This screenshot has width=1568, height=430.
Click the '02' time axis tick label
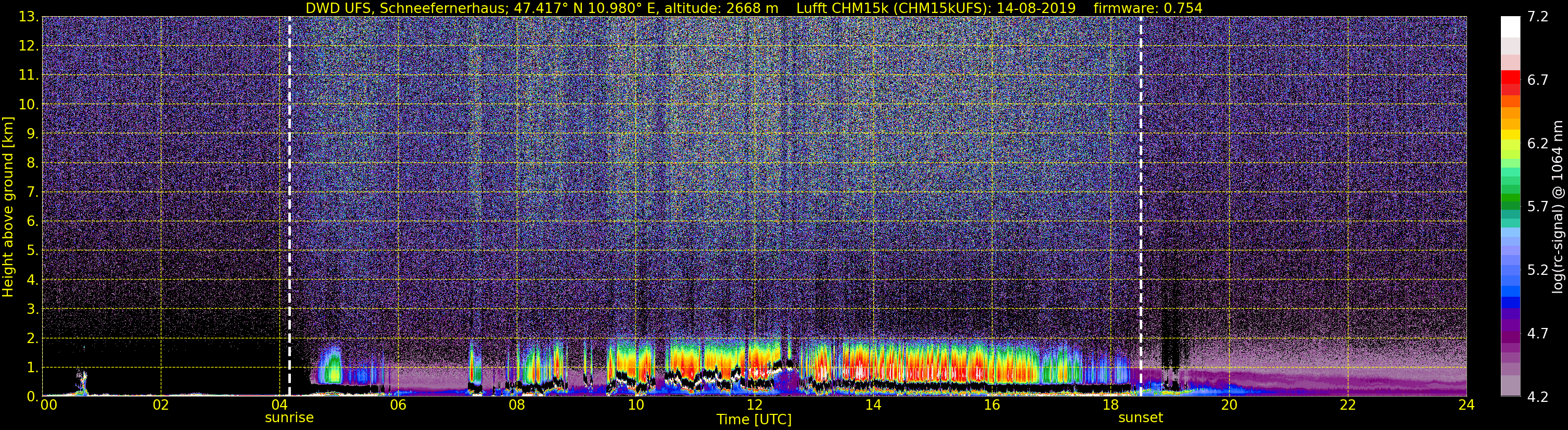(x=161, y=406)
